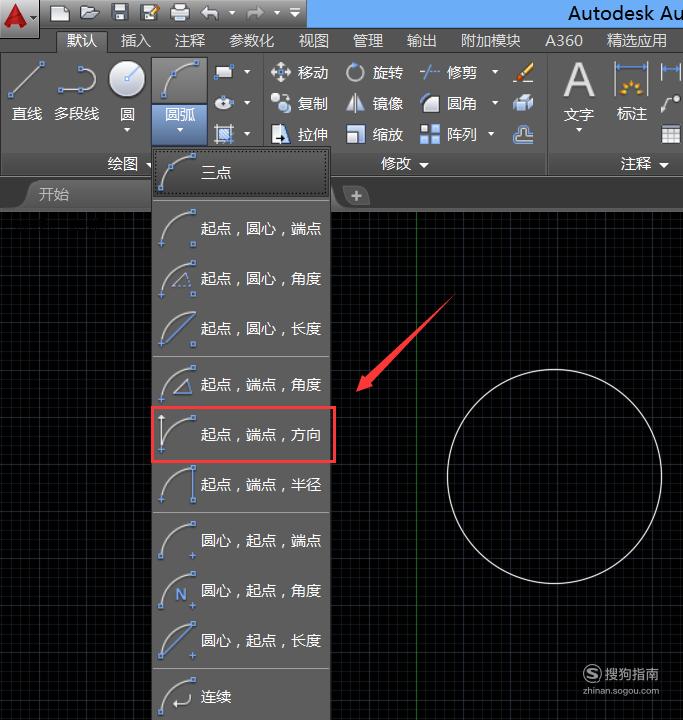Viewport: 683px width, 720px height.
Task: Switch to the Manage (管理) ribbon tab
Action: (368, 41)
